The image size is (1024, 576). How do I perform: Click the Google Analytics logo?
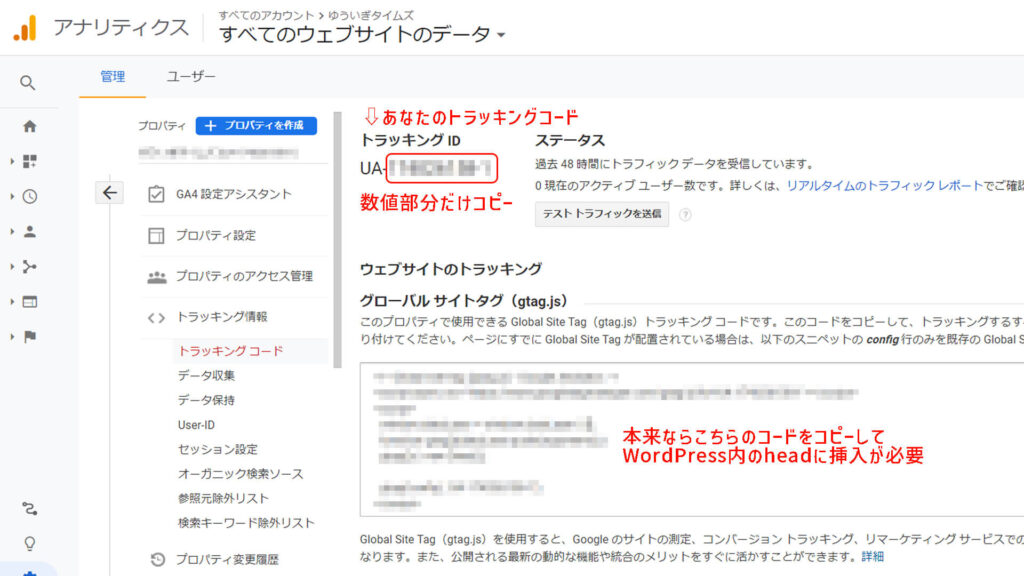[25, 28]
